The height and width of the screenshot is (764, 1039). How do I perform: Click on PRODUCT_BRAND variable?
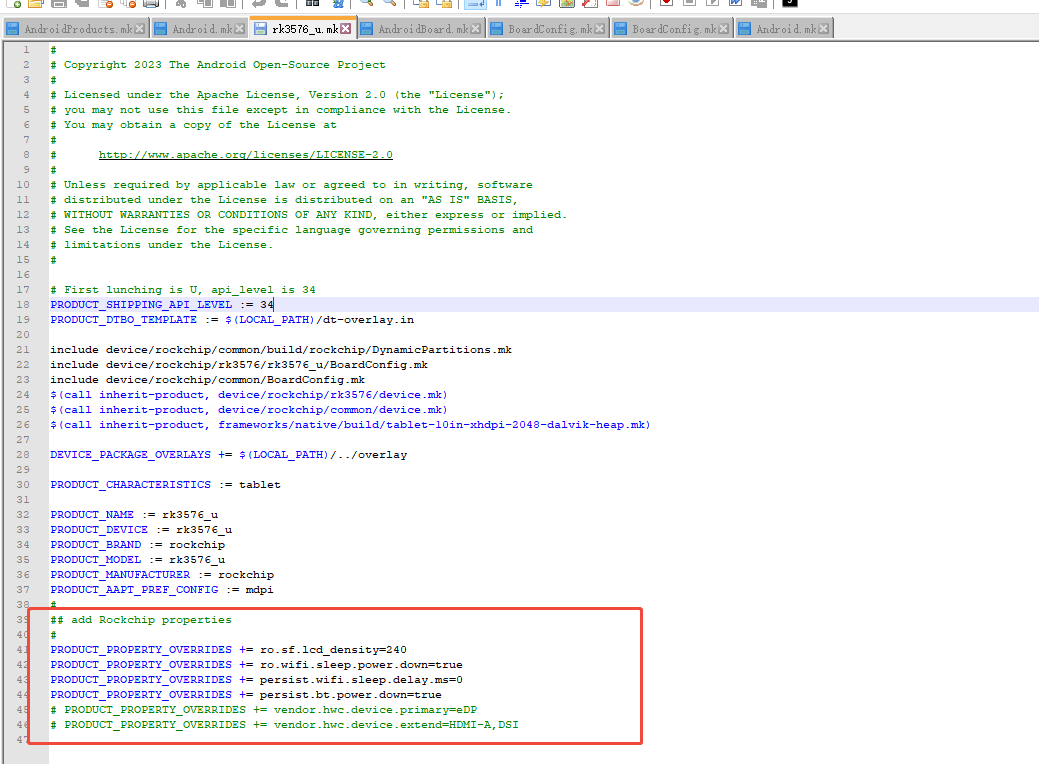point(95,545)
